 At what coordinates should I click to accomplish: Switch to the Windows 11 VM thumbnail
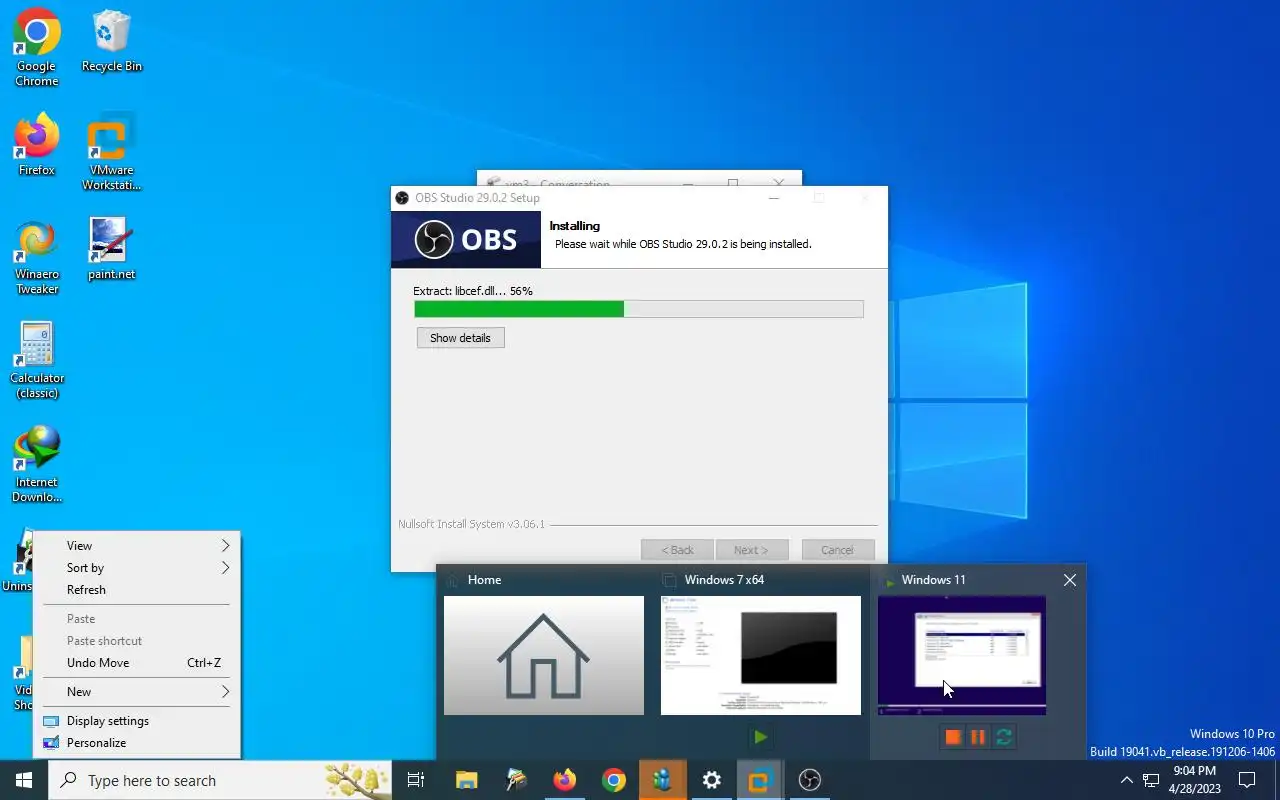click(962, 655)
